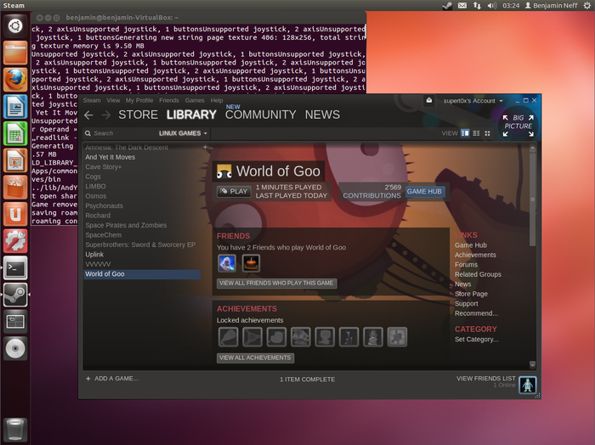The width and height of the screenshot is (595, 445).
Task: Click the PLAY button for World of Goo
Action: pos(234,191)
